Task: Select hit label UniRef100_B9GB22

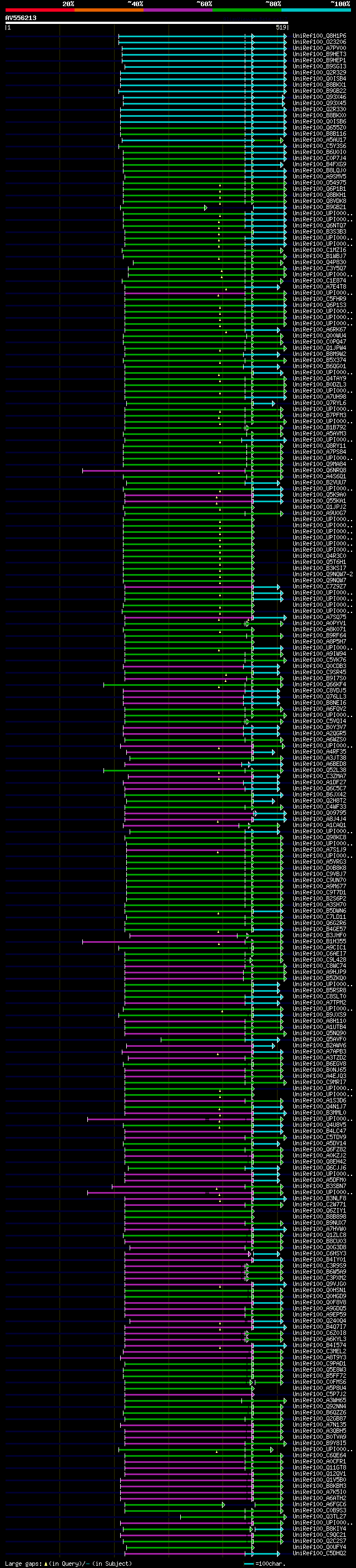Action: (x=319, y=91)
